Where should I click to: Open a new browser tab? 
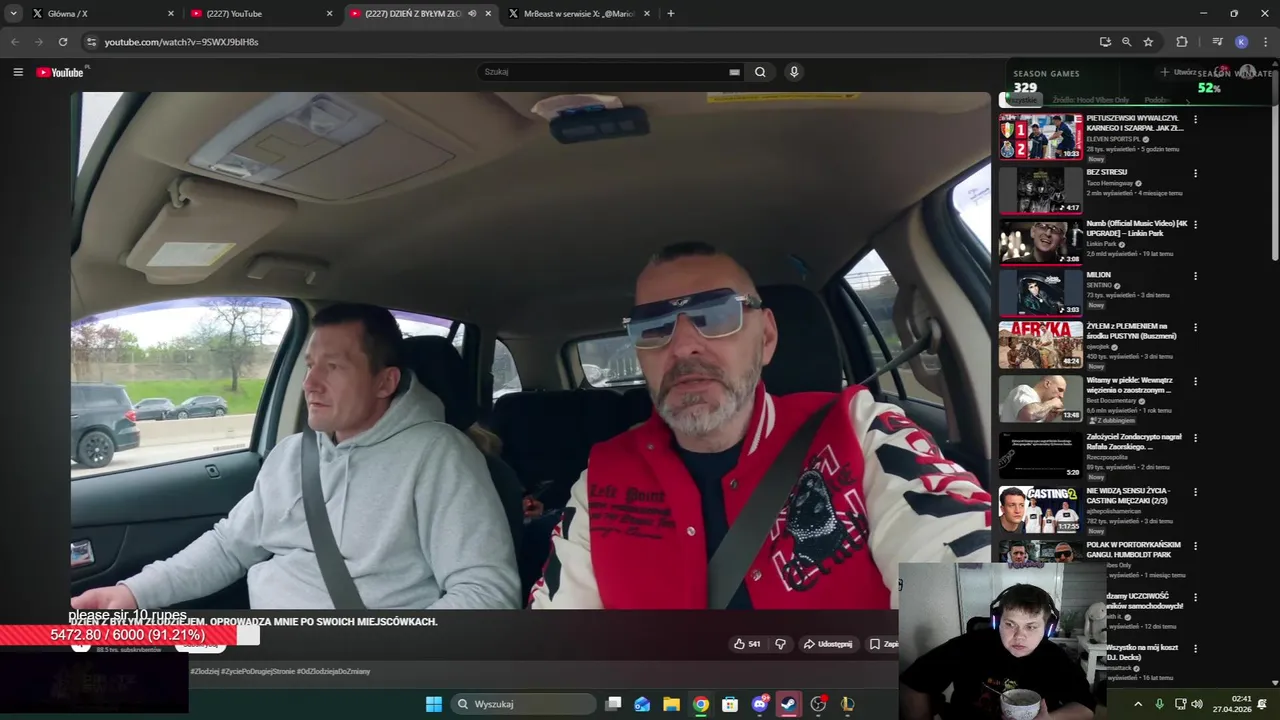coord(670,14)
